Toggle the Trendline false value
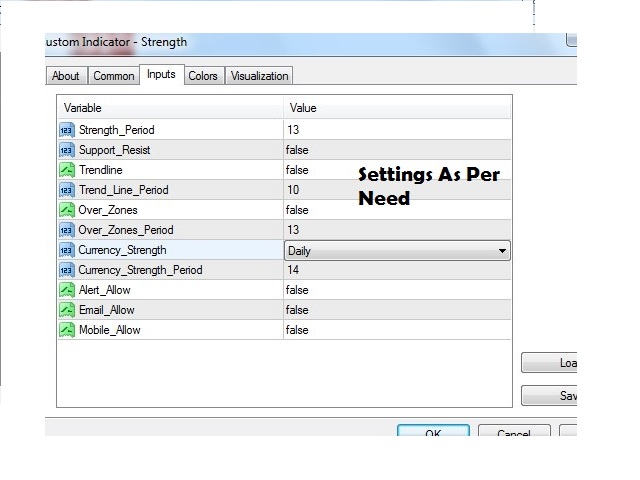The image size is (640, 480). point(297,170)
